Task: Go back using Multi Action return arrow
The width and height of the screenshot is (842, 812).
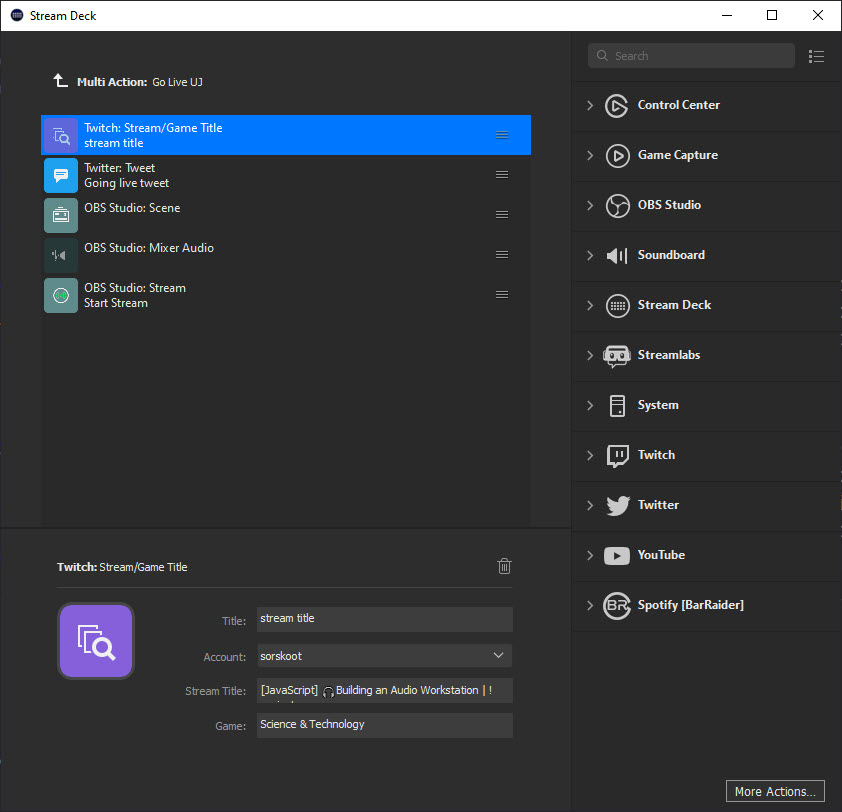Action: tap(60, 81)
